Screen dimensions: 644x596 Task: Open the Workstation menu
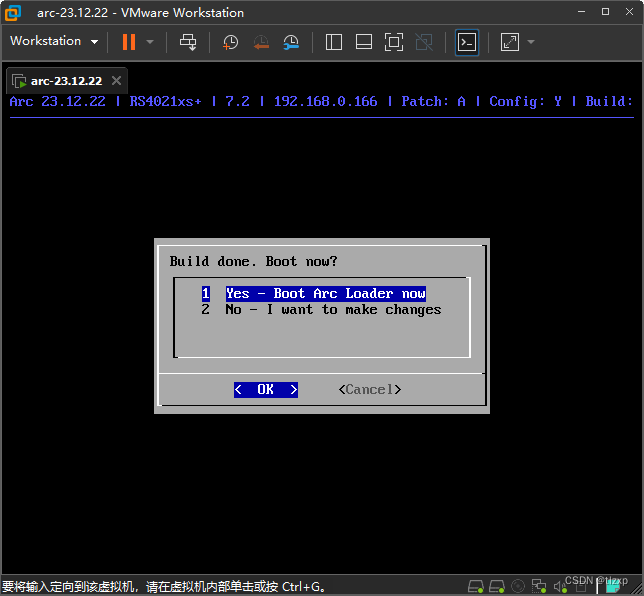[x=54, y=41]
